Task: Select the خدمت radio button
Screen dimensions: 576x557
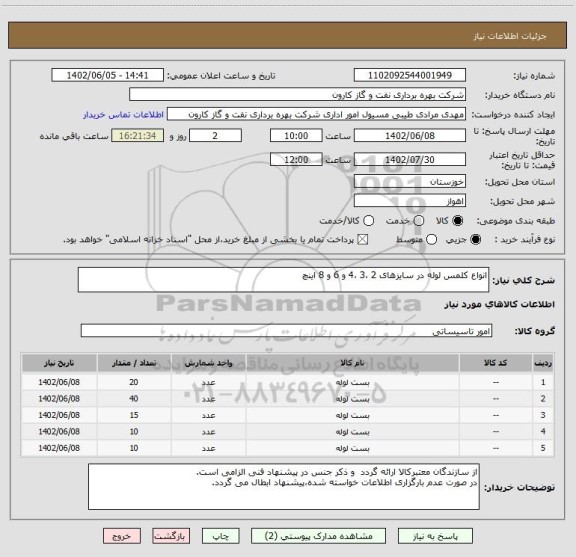Action: (419, 221)
